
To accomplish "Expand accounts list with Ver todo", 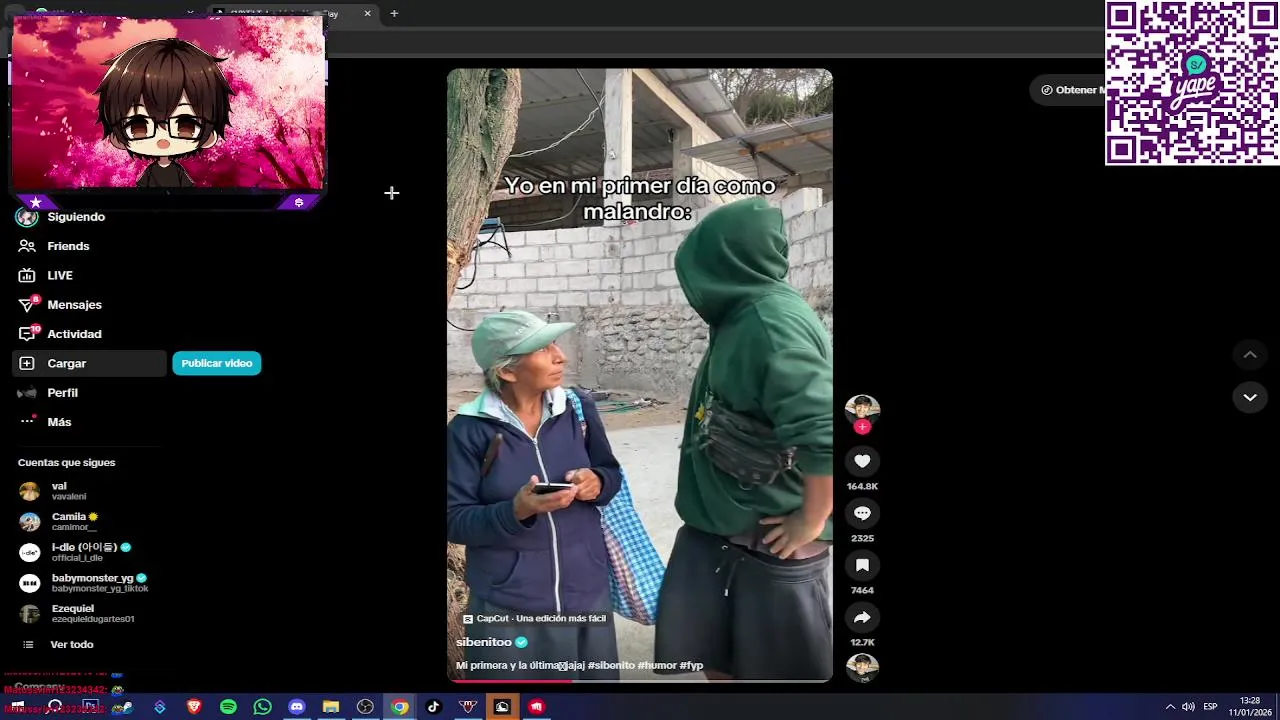I will pos(72,645).
